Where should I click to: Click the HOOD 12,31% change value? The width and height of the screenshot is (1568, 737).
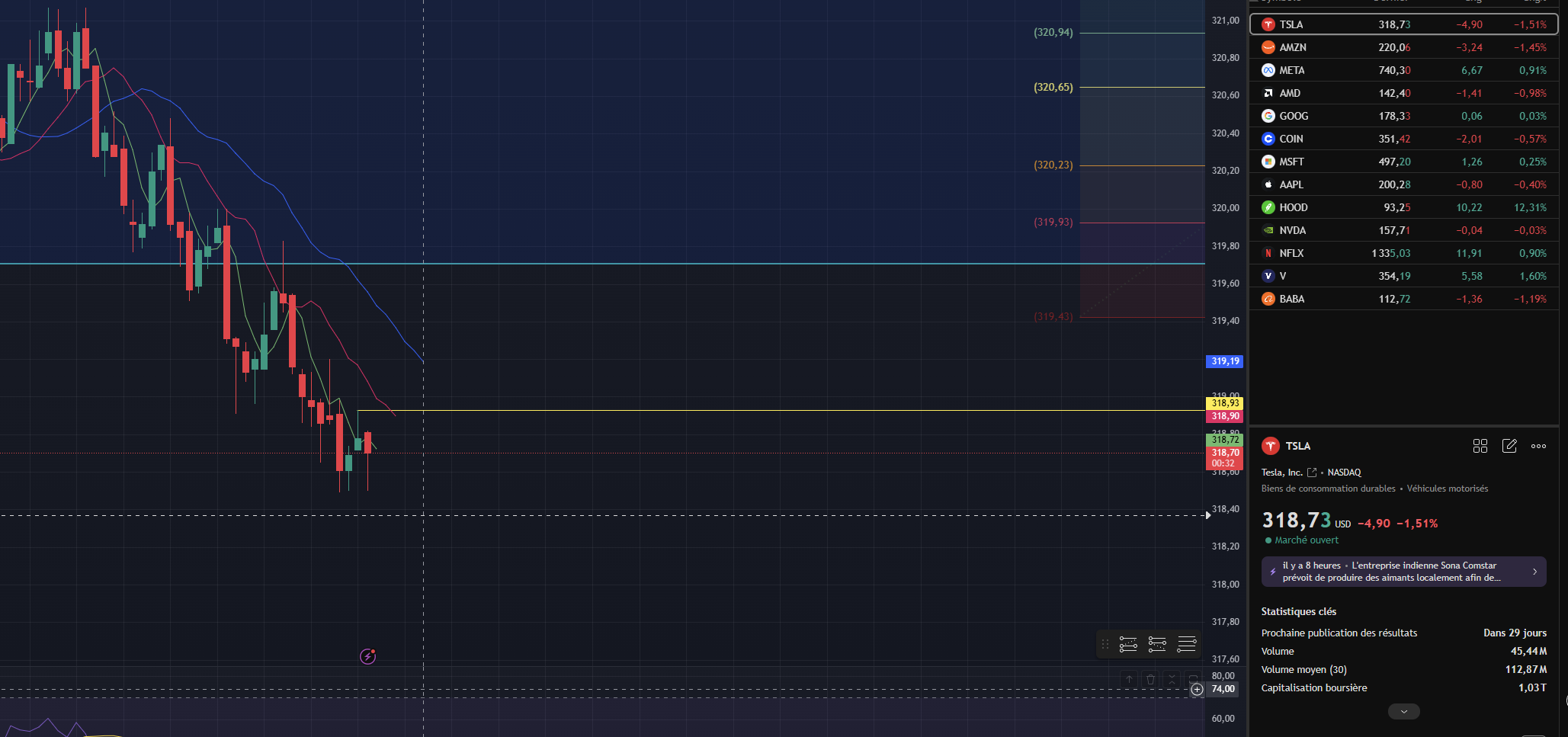pyautogui.click(x=1530, y=207)
